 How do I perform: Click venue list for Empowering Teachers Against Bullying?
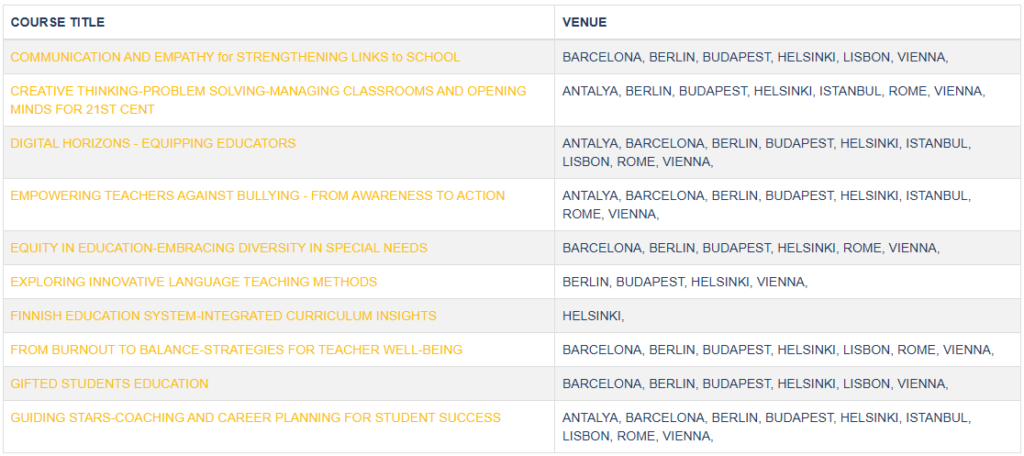[x=767, y=204]
